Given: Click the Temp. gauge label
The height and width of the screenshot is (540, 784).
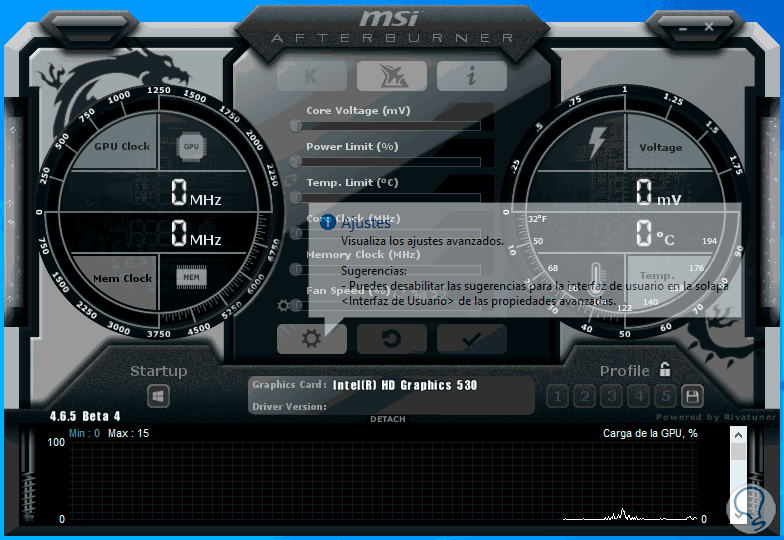Looking at the screenshot, I should click(x=657, y=276).
